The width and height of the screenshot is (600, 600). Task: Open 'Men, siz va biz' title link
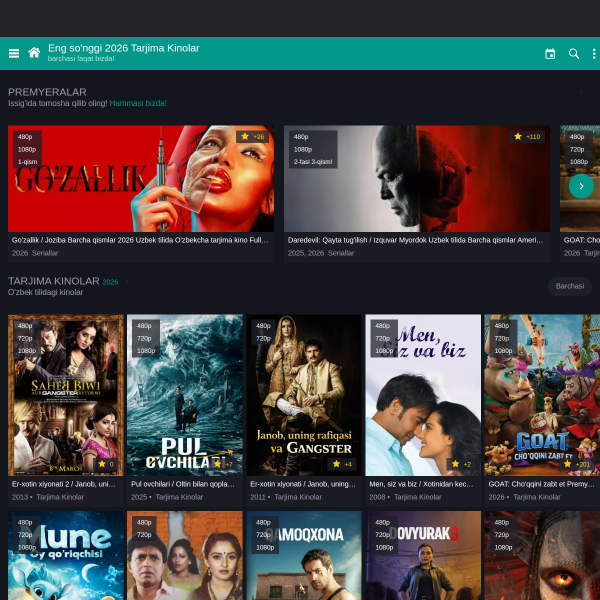pos(419,483)
